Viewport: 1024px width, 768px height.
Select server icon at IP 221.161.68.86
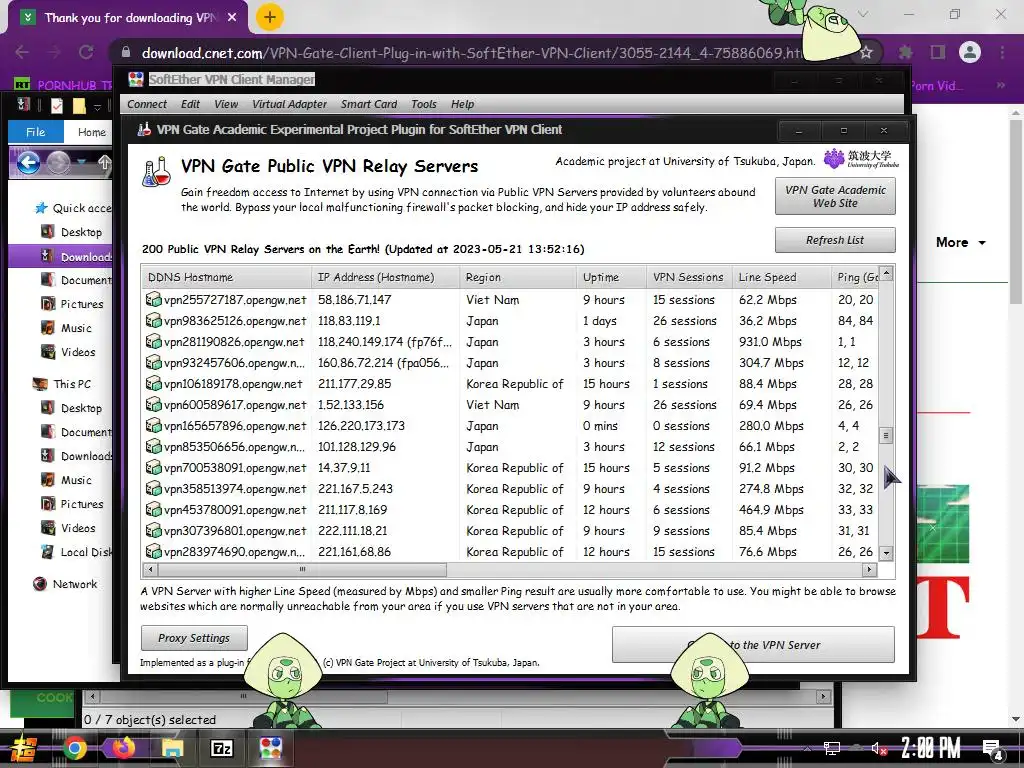(153, 551)
